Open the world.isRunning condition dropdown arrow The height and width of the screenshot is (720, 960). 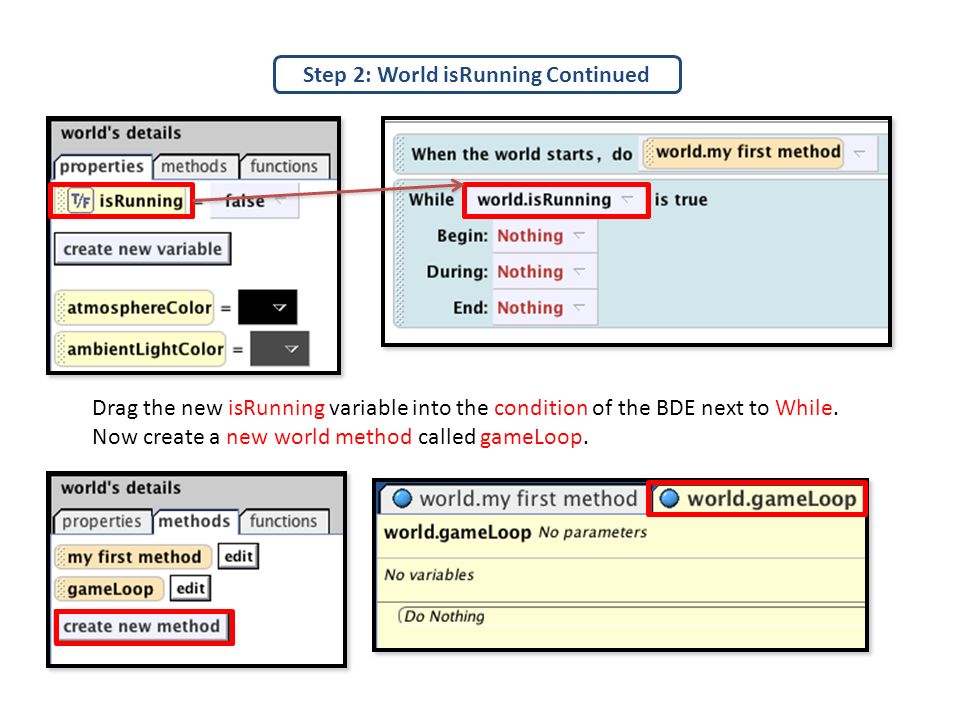[628, 199]
